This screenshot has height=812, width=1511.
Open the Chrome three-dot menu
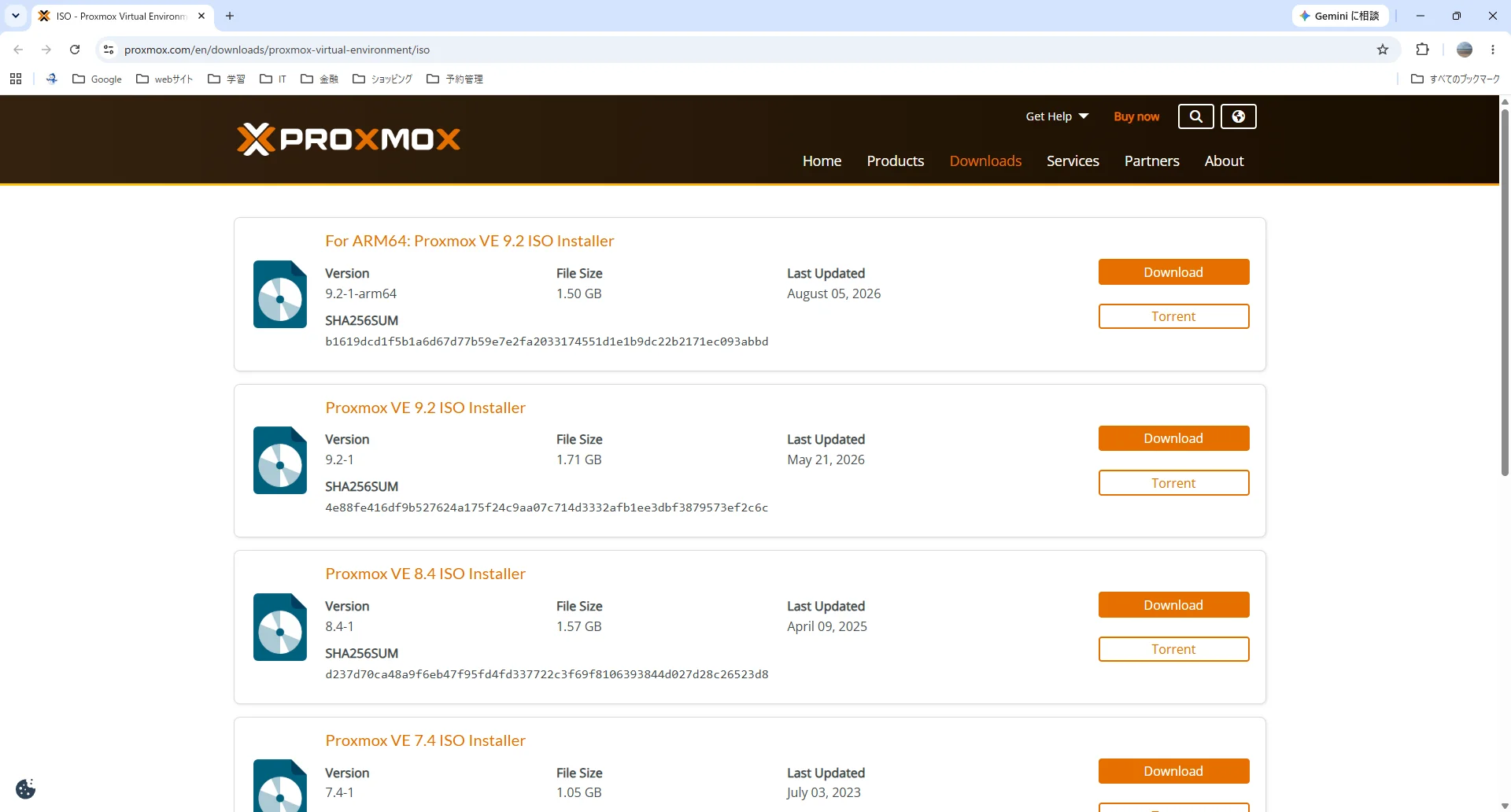pyautogui.click(x=1493, y=50)
